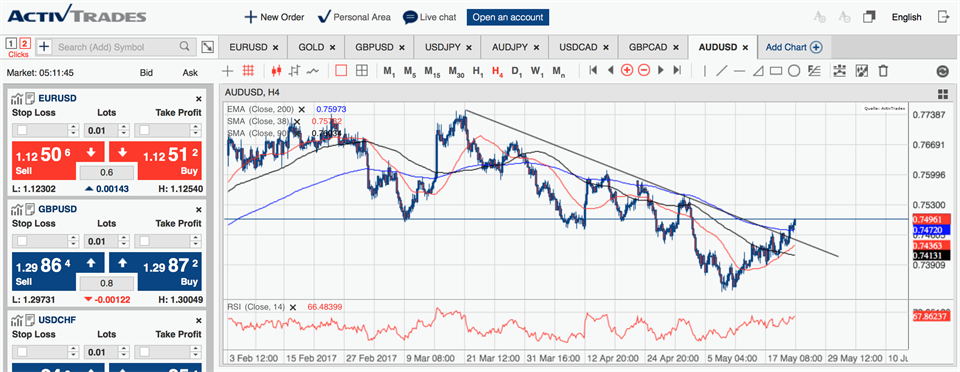
Task: Switch to line chart type
Action: pyautogui.click(x=313, y=71)
